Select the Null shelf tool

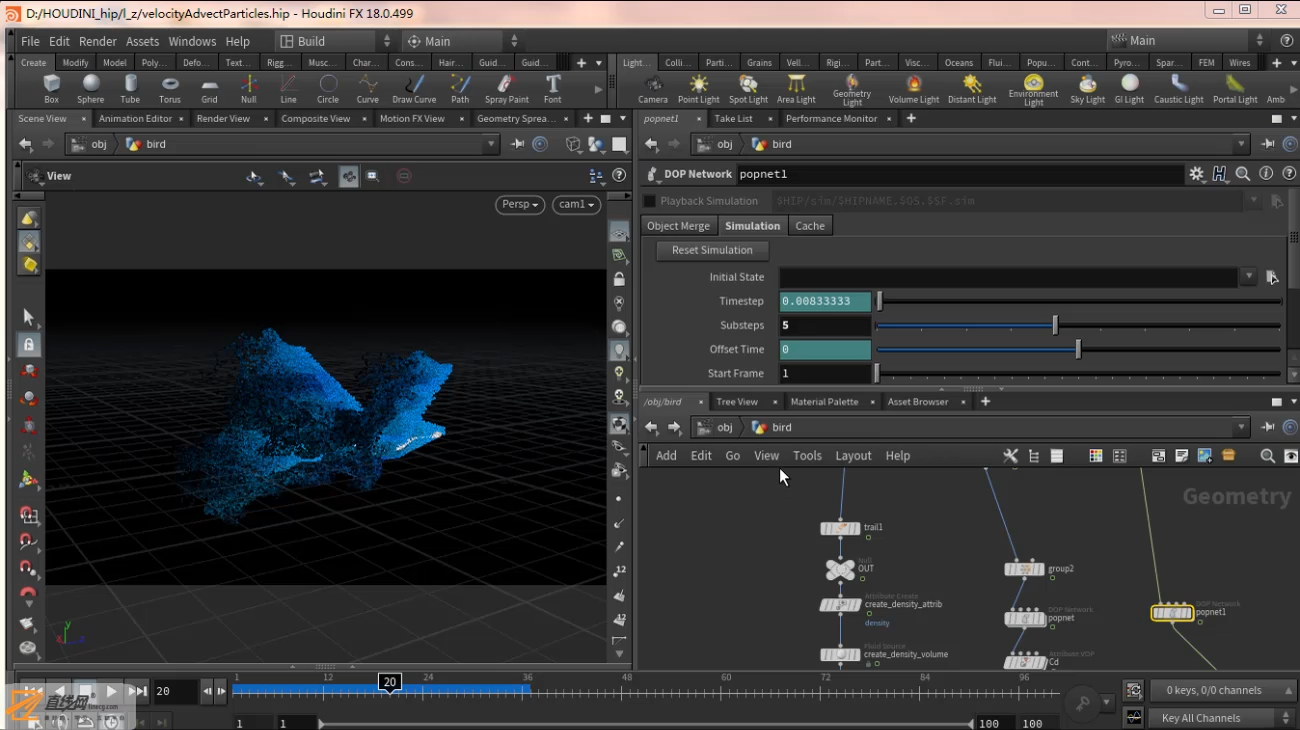pos(248,89)
